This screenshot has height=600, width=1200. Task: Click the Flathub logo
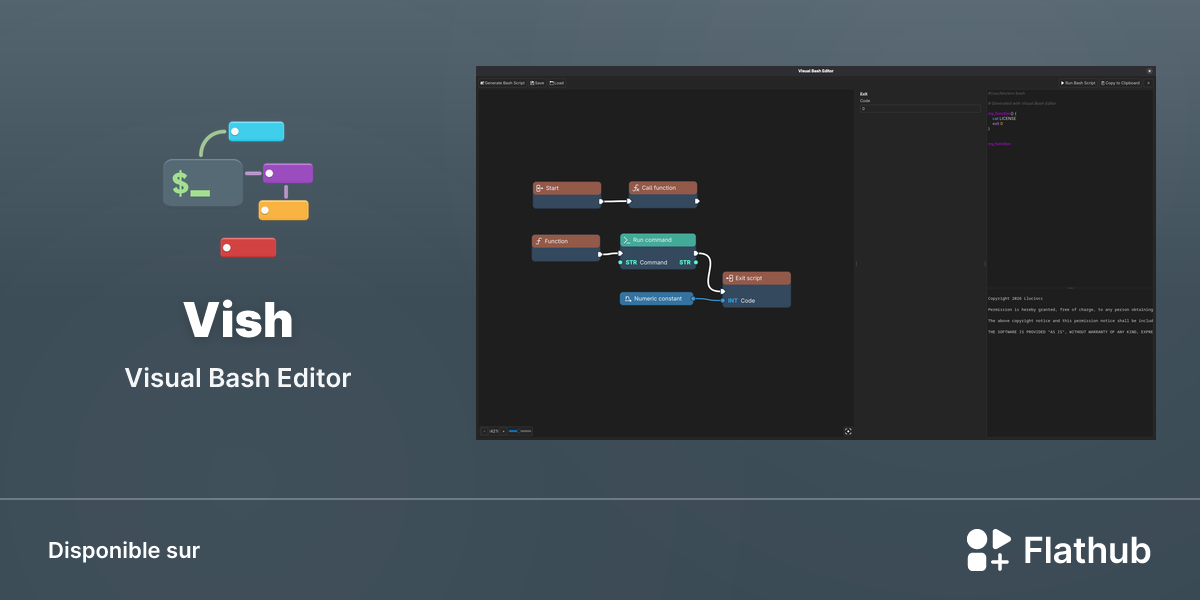[1059, 550]
